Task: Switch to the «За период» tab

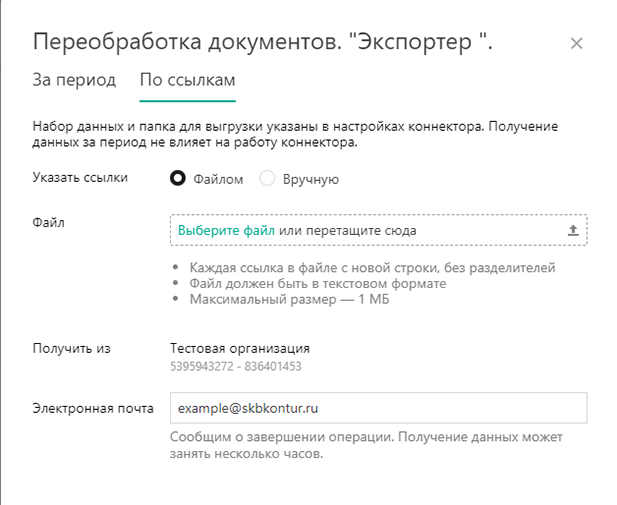Action: (74, 80)
